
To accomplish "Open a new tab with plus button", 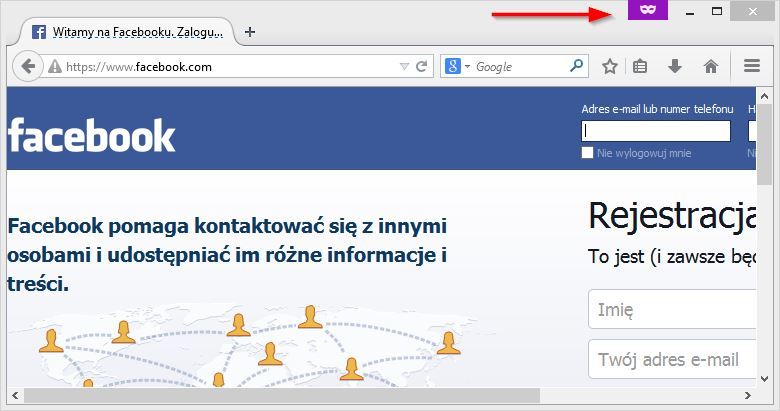I will (250, 32).
